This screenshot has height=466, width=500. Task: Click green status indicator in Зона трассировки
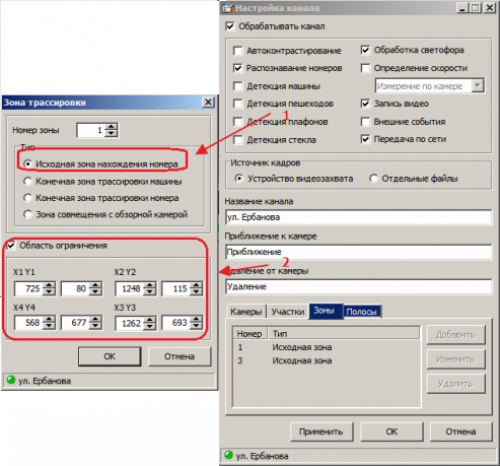[x=11, y=380]
